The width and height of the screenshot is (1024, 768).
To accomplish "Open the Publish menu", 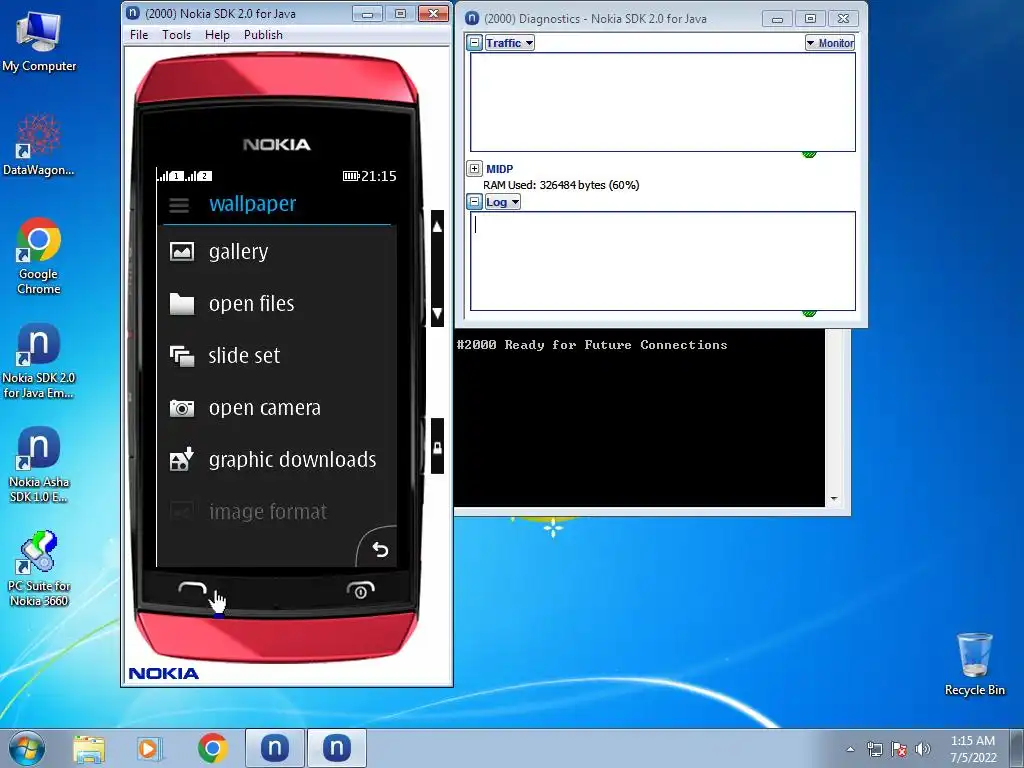I will pyautogui.click(x=263, y=35).
